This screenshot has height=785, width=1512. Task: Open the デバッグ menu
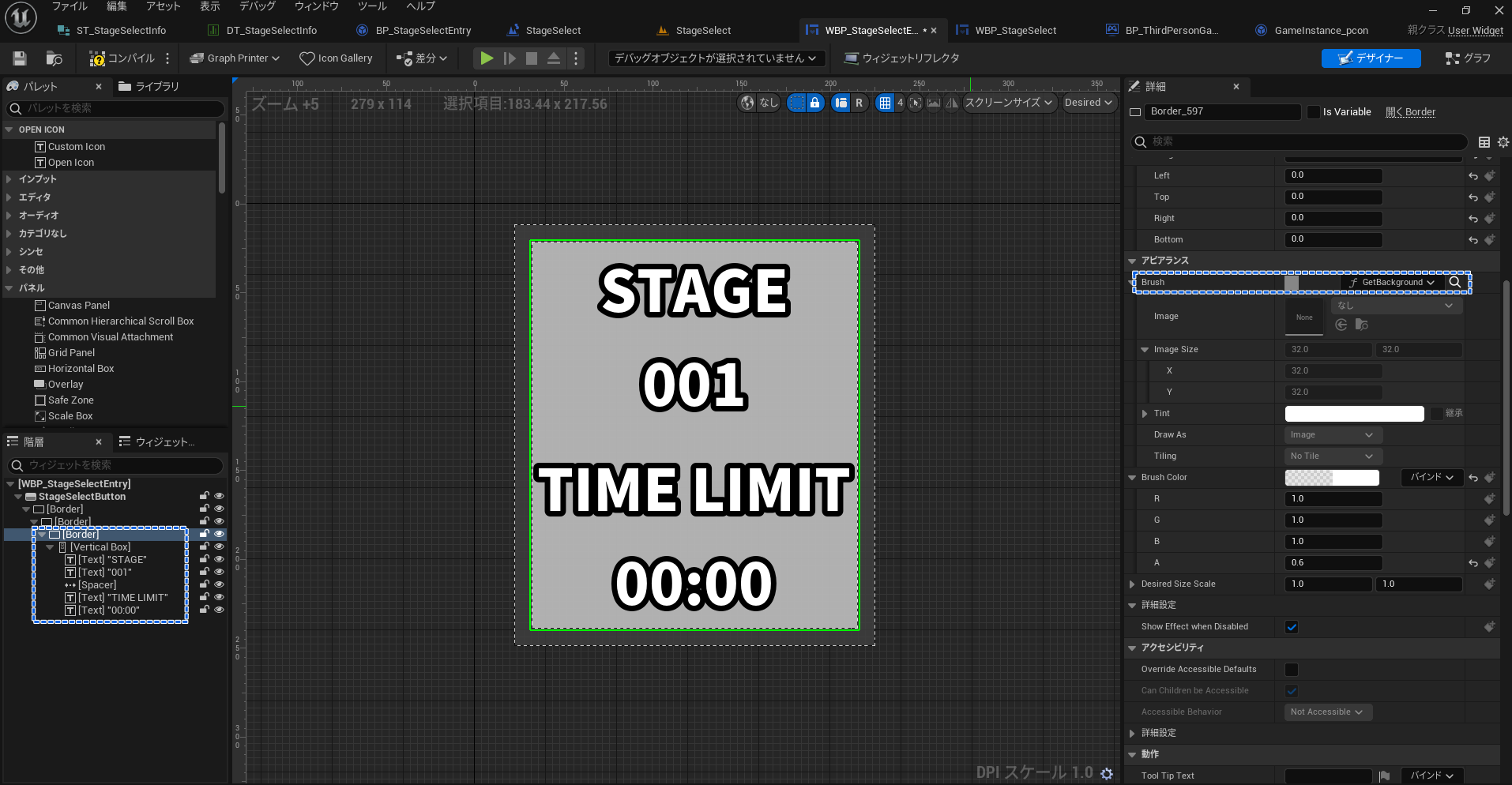point(256,6)
